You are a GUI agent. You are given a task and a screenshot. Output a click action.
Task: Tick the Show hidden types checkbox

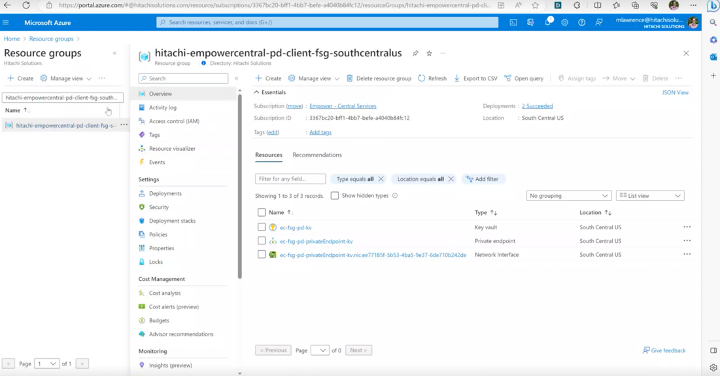335,196
